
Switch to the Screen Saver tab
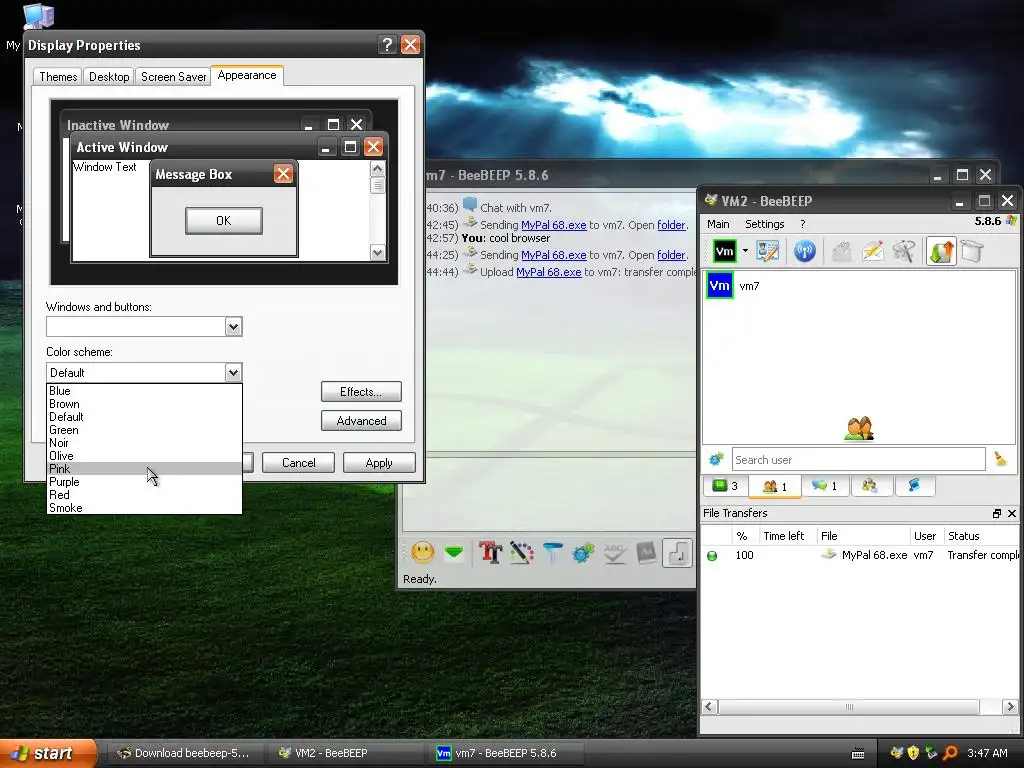click(x=173, y=77)
